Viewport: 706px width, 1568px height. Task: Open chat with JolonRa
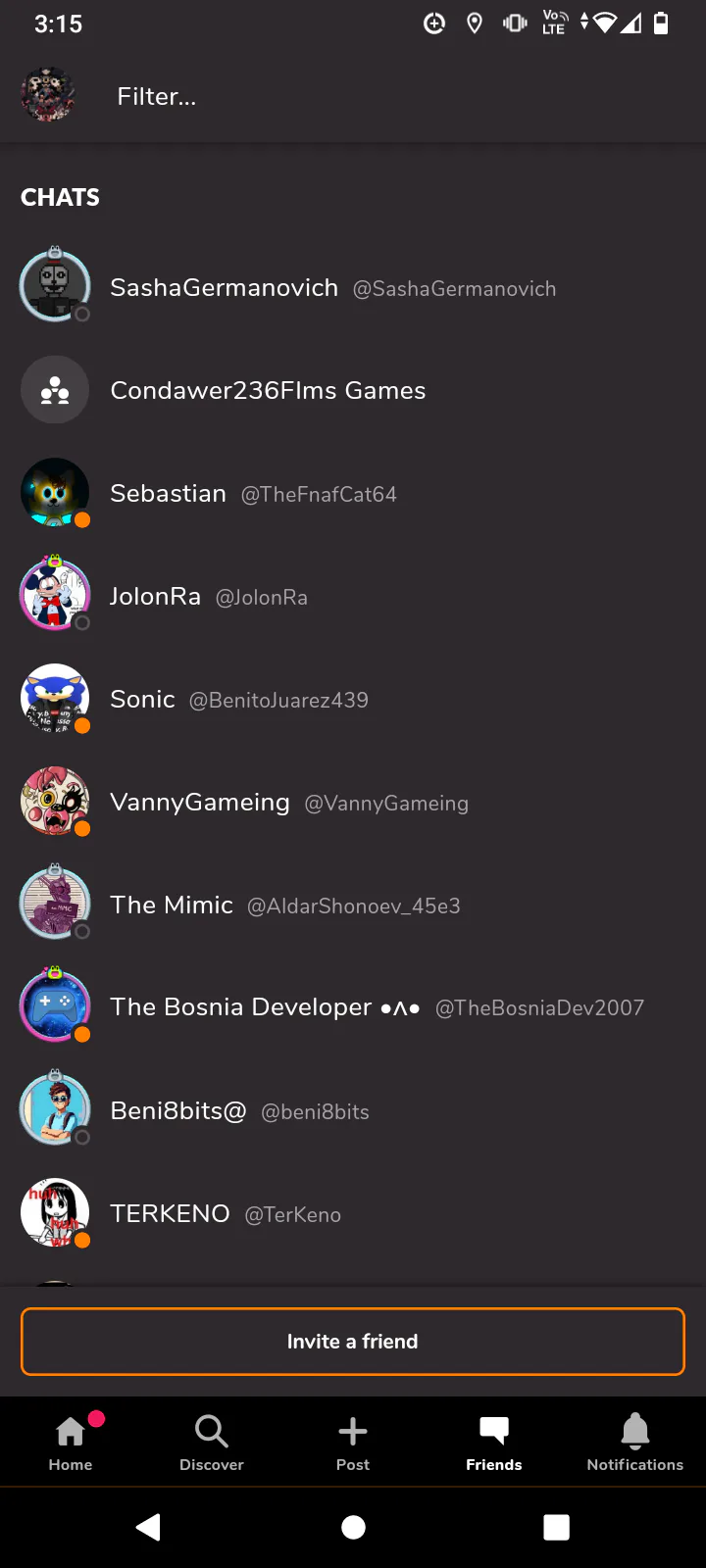coord(156,597)
